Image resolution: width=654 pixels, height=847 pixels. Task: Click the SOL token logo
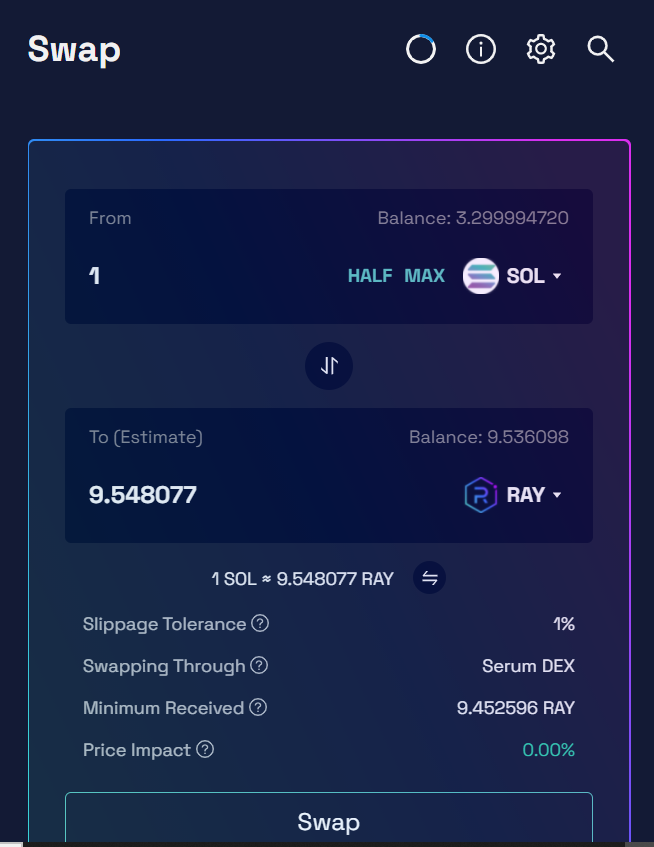point(481,276)
